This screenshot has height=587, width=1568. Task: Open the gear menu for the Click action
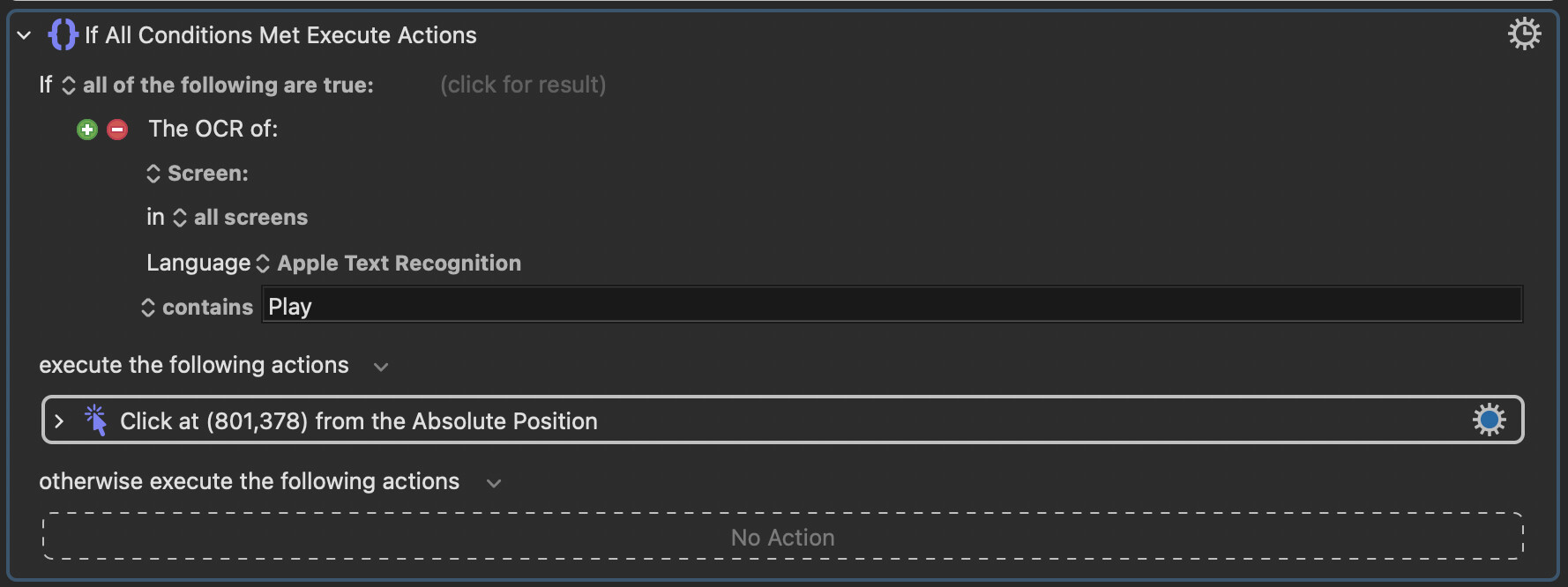1489,420
